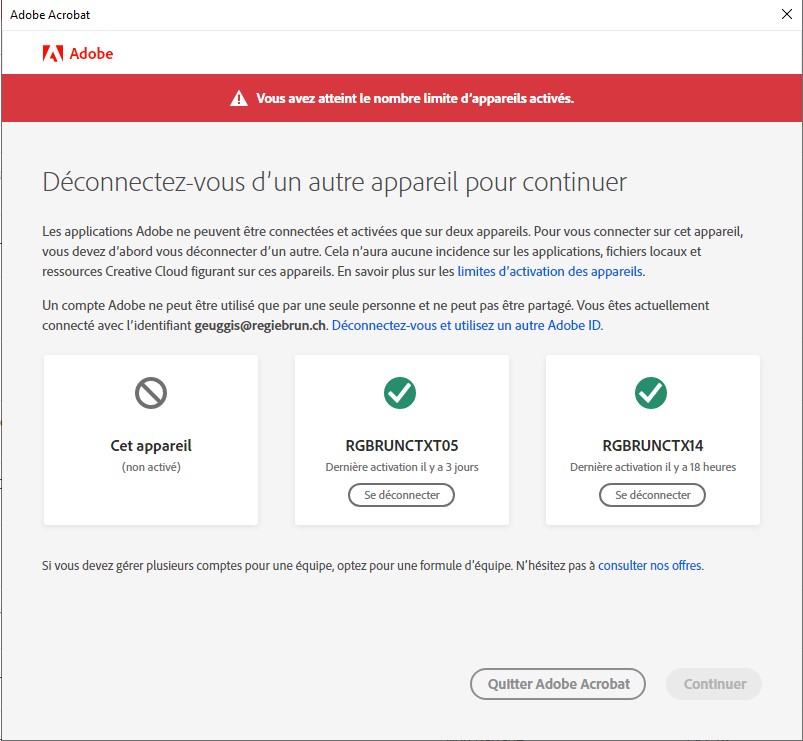Click the Continuer button

(713, 684)
